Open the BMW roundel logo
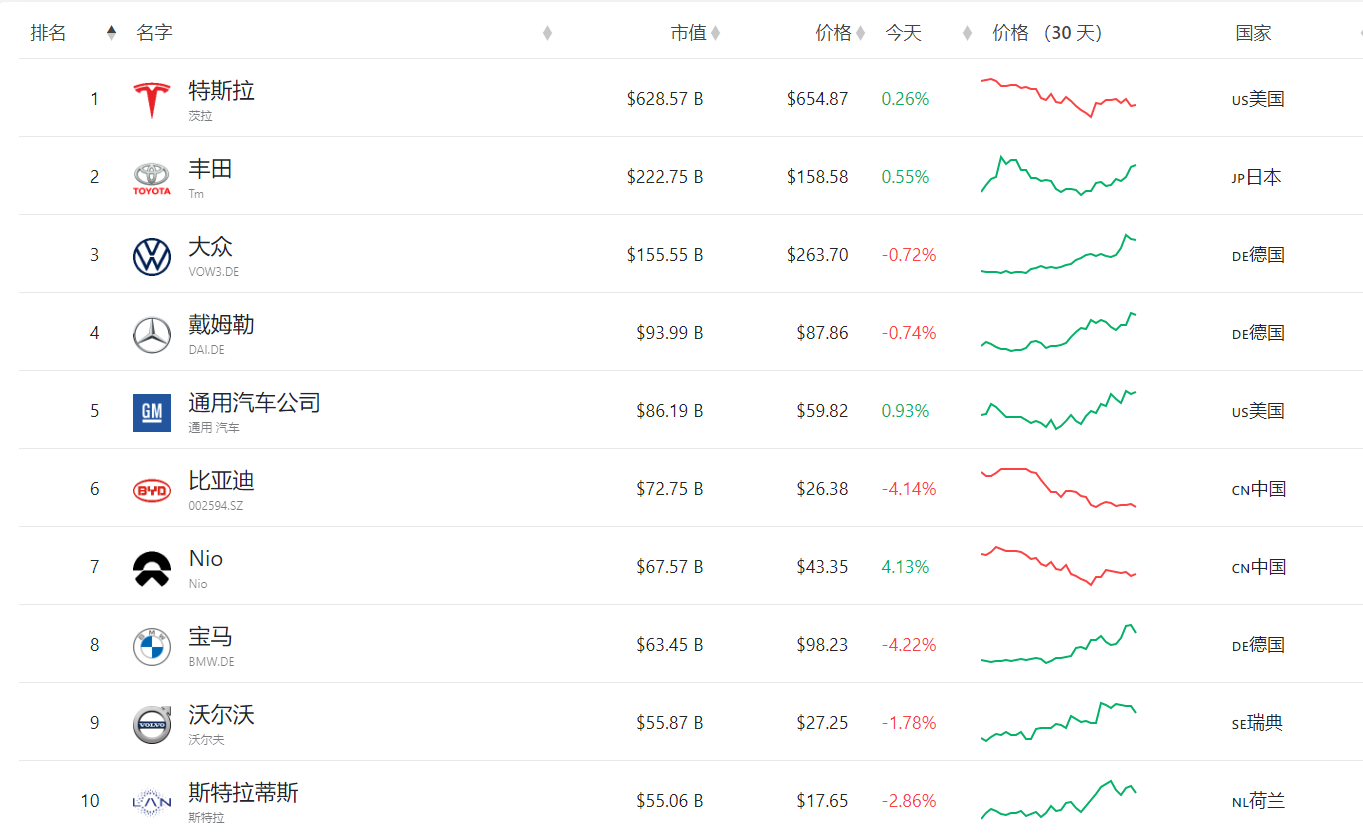Screen dimensions: 1363x838 (x=152, y=646)
